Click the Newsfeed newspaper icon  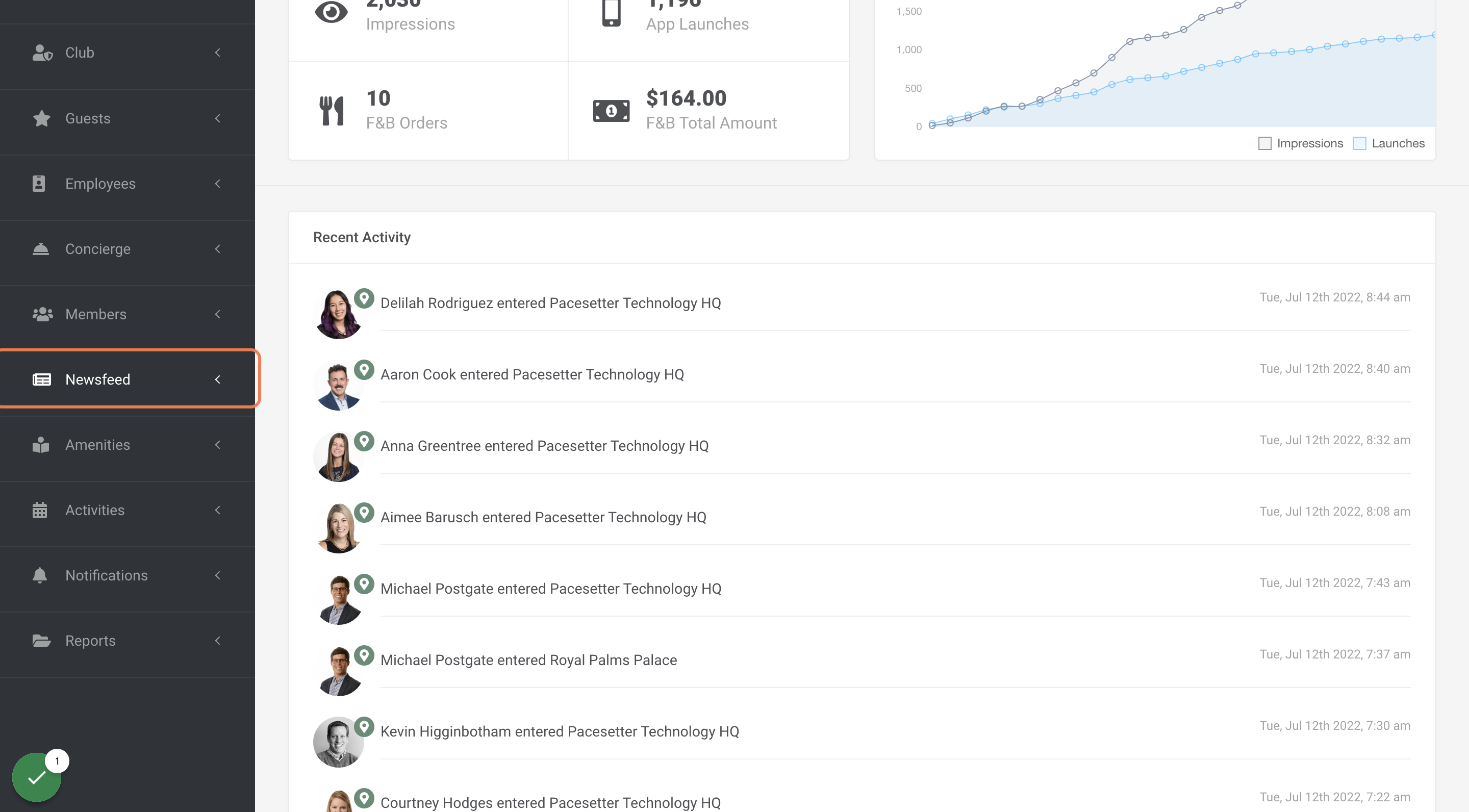pyautogui.click(x=42, y=379)
